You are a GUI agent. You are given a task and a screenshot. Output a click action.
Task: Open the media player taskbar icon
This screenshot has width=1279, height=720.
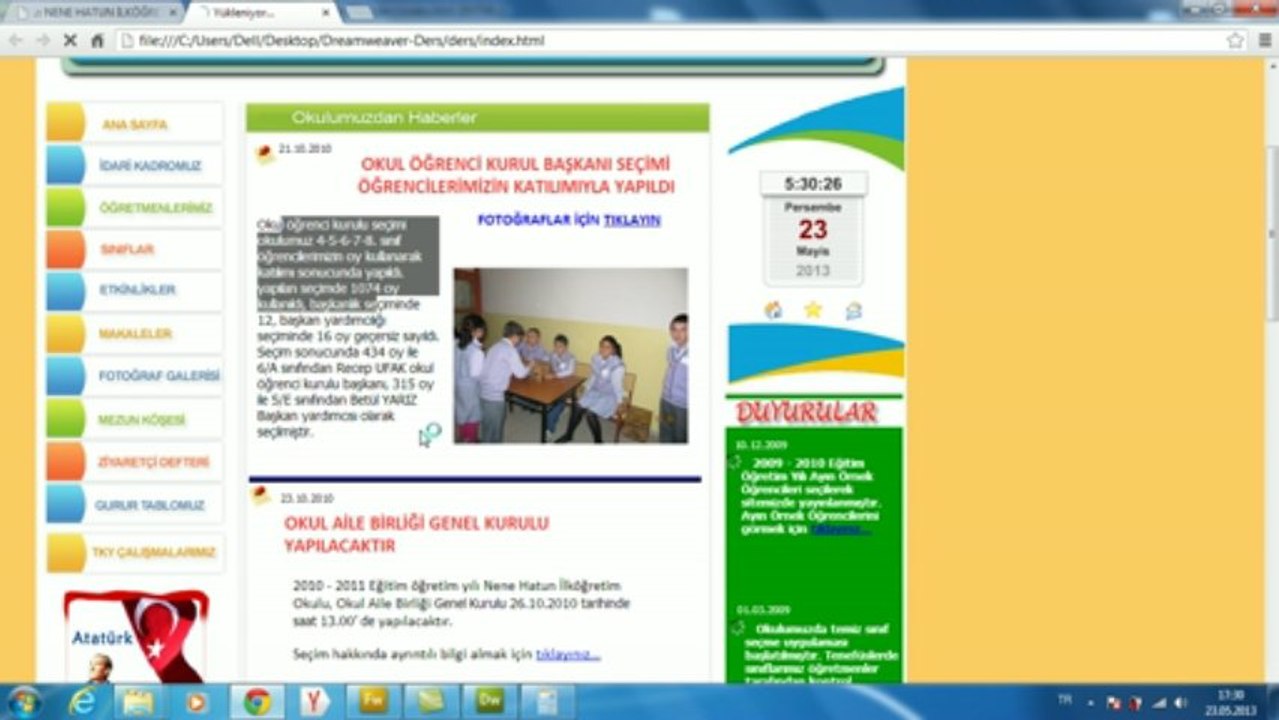(x=196, y=701)
